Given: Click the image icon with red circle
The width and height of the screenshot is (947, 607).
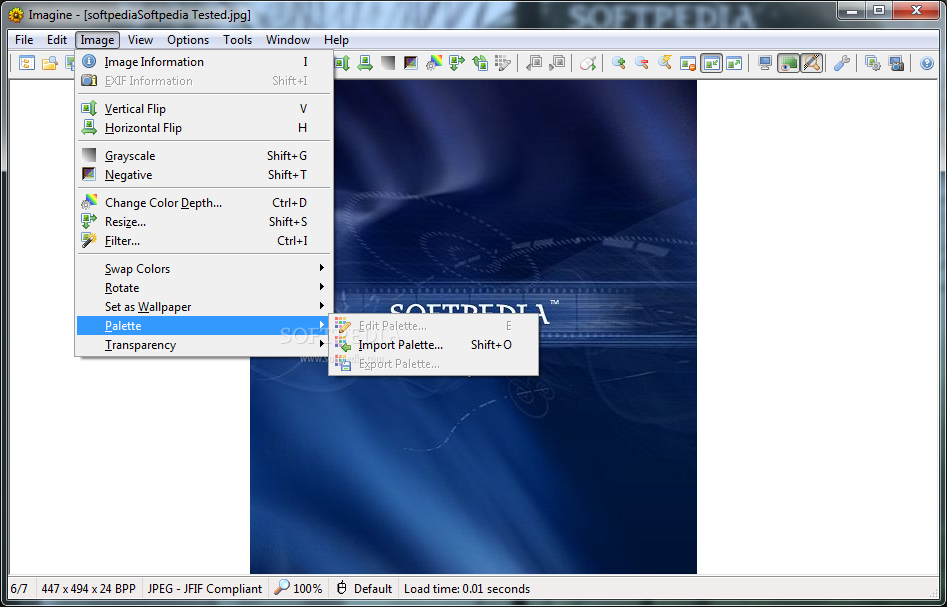Looking at the screenshot, I should (688, 63).
